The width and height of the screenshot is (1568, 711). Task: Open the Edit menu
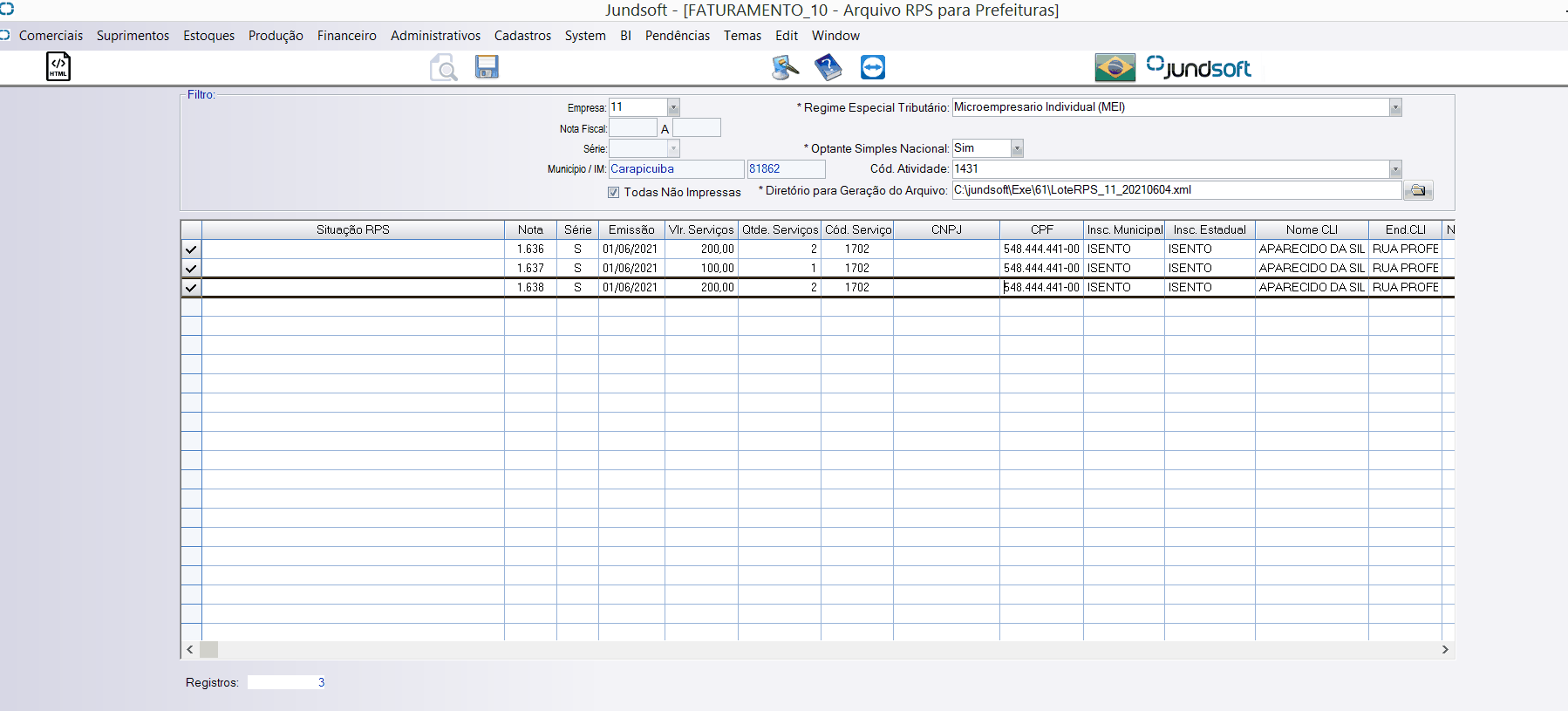pos(787,36)
